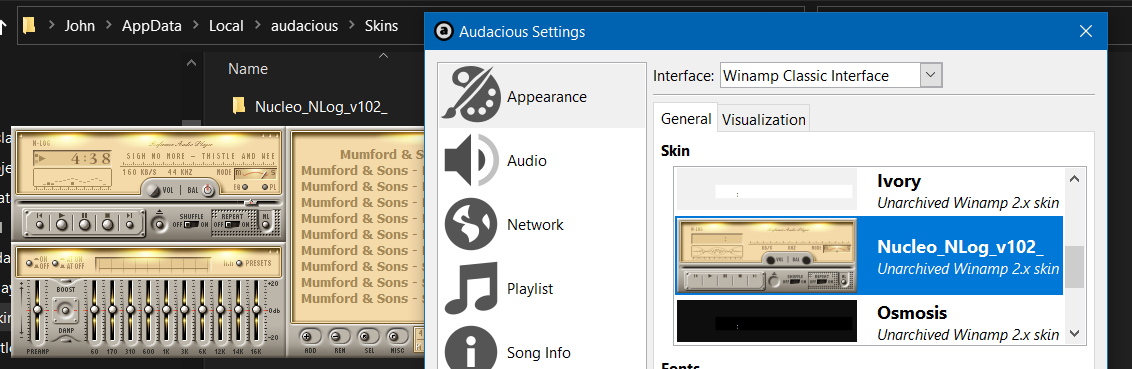Expand breadcrumb chevron after John
The height and width of the screenshot is (369, 1132).
(108, 26)
